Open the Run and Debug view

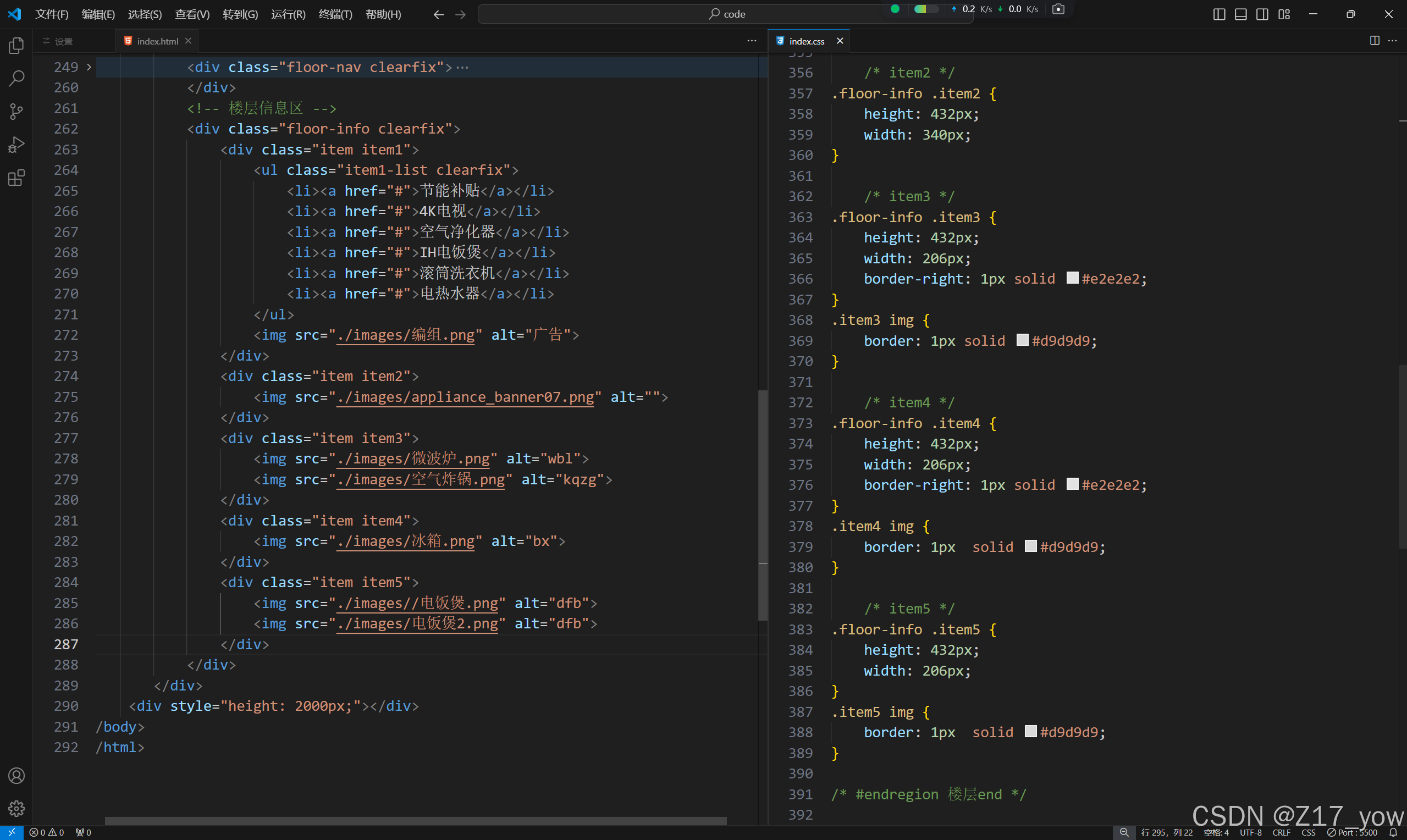16,145
